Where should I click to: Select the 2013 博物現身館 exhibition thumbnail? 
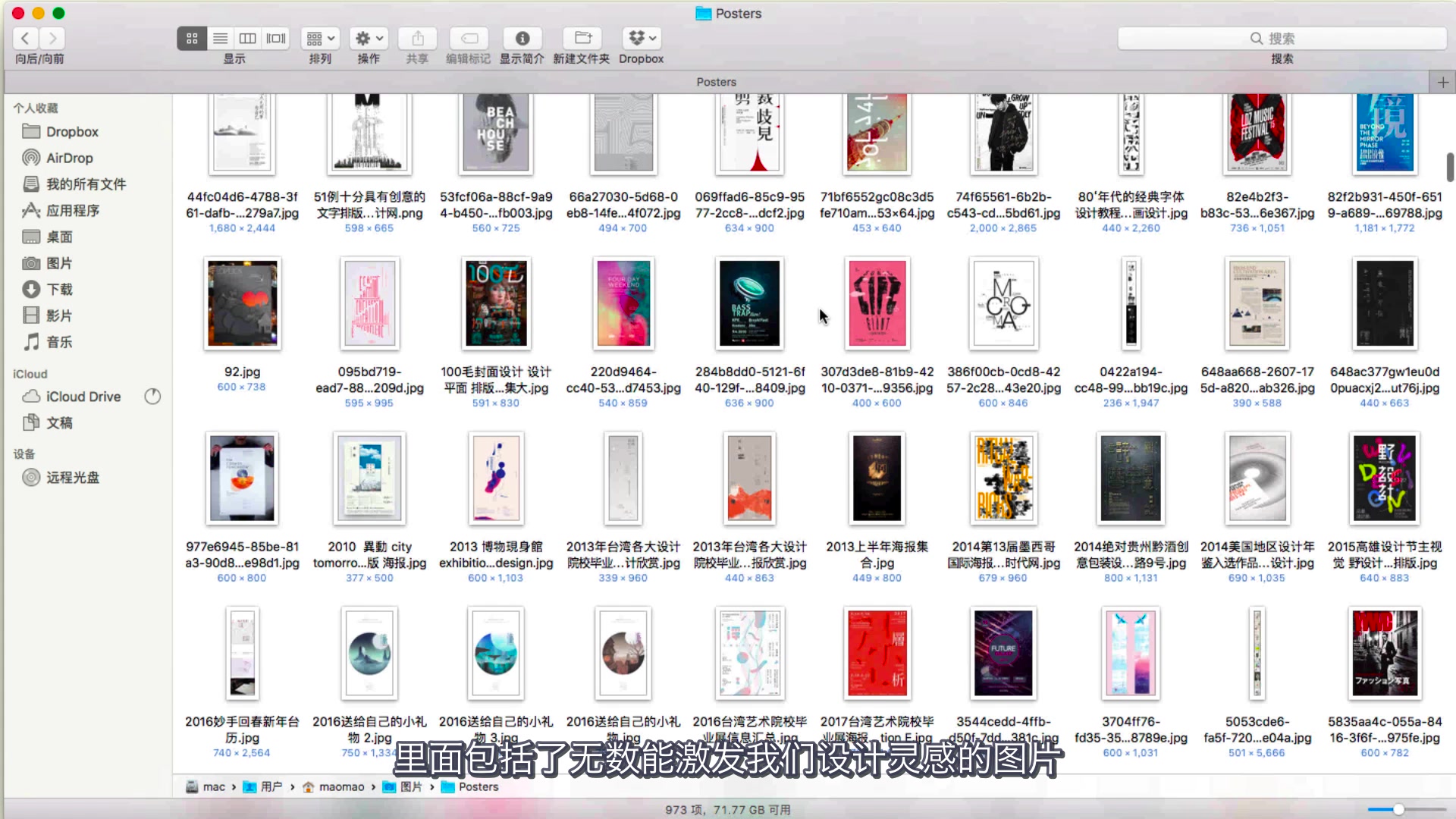496,479
